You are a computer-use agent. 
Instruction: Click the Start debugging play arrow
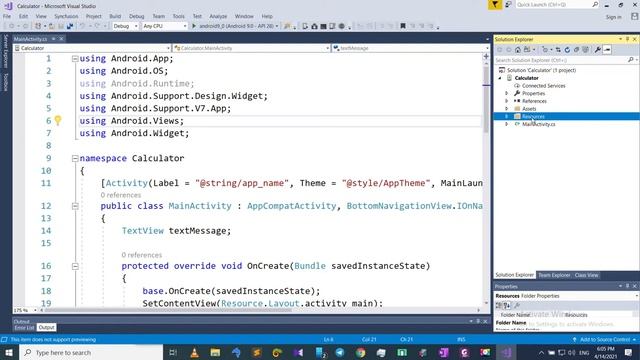click(x=194, y=26)
